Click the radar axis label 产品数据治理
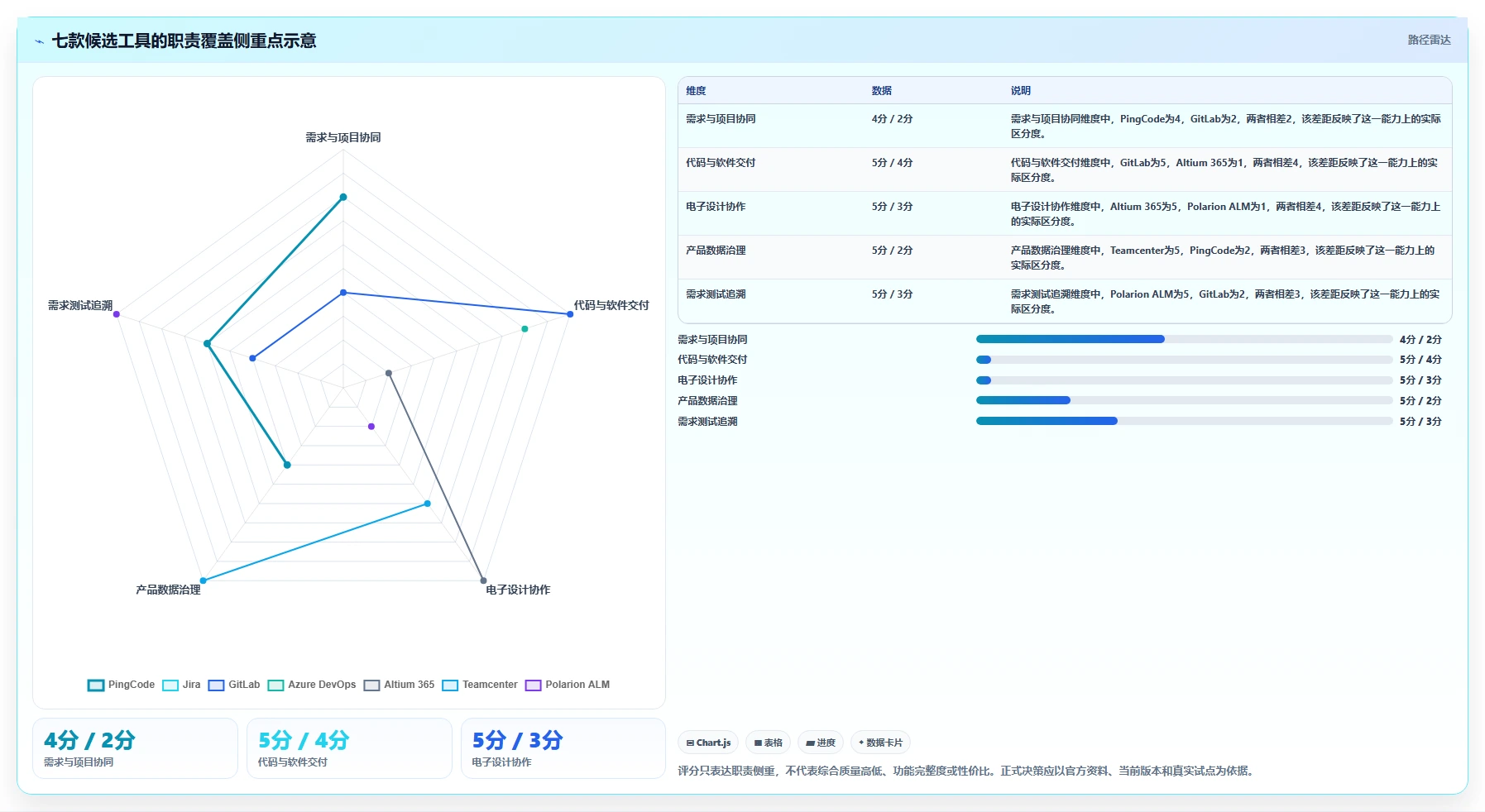The width and height of the screenshot is (1485, 812). point(168,590)
